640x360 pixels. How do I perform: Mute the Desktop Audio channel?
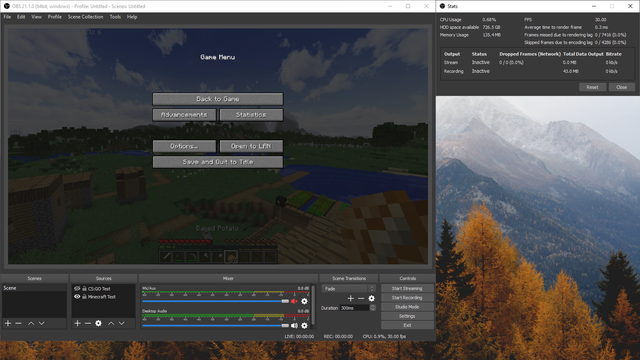pyautogui.click(x=294, y=325)
